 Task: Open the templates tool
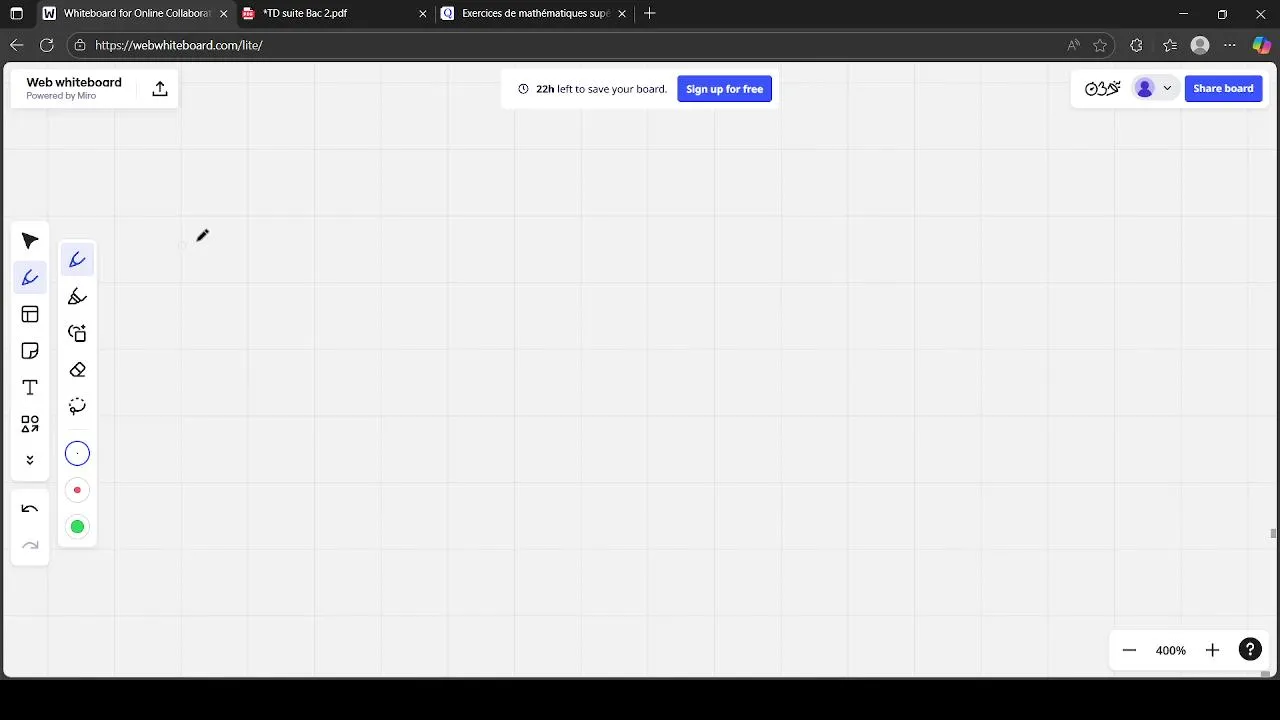click(x=30, y=314)
